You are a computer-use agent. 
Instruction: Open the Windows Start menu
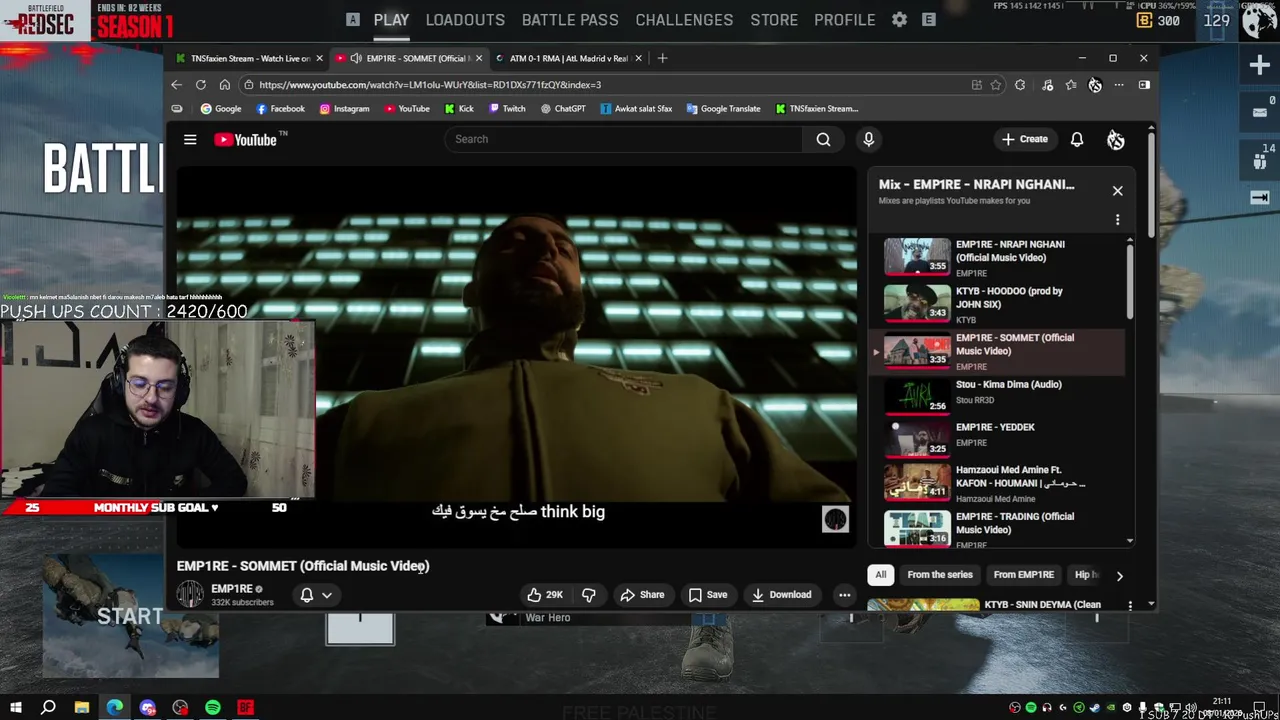[15, 708]
